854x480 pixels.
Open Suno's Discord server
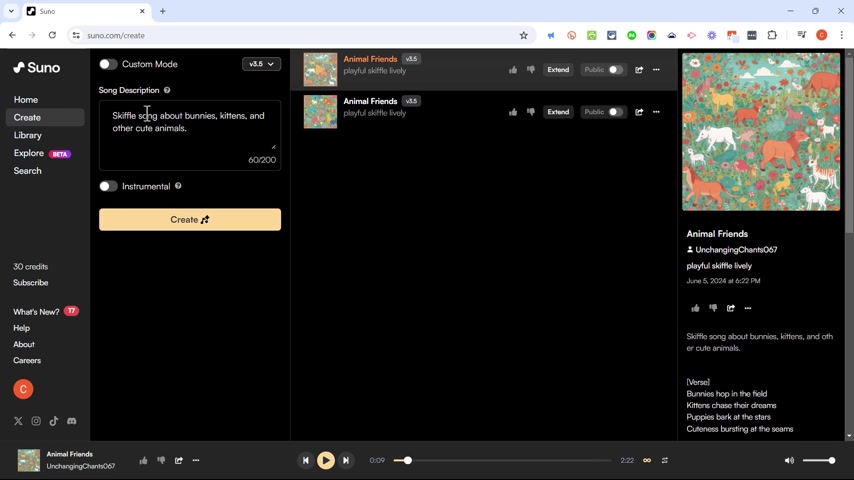(71, 421)
